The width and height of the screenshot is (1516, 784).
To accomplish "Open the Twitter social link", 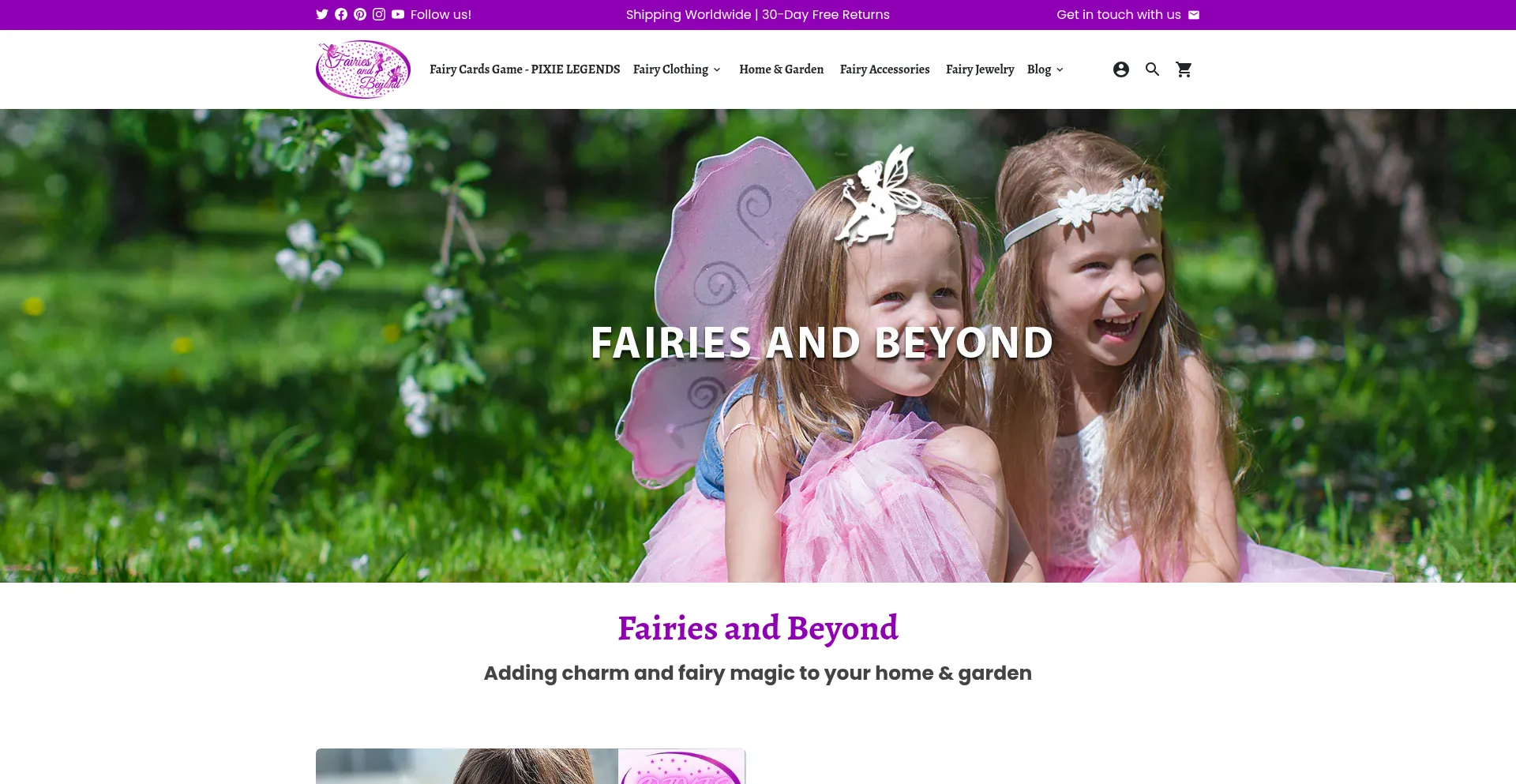I will (x=322, y=14).
